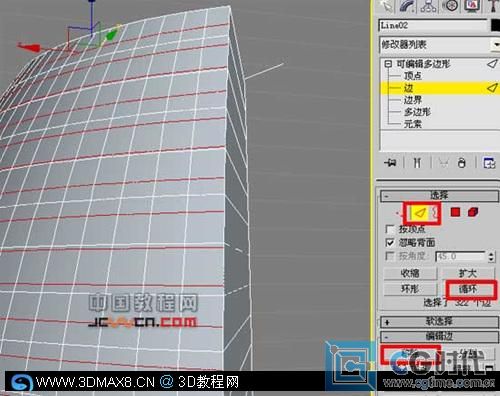The width and height of the screenshot is (500, 396).
Task: Open the Display panel tab
Action: pyautogui.click(x=472, y=6)
